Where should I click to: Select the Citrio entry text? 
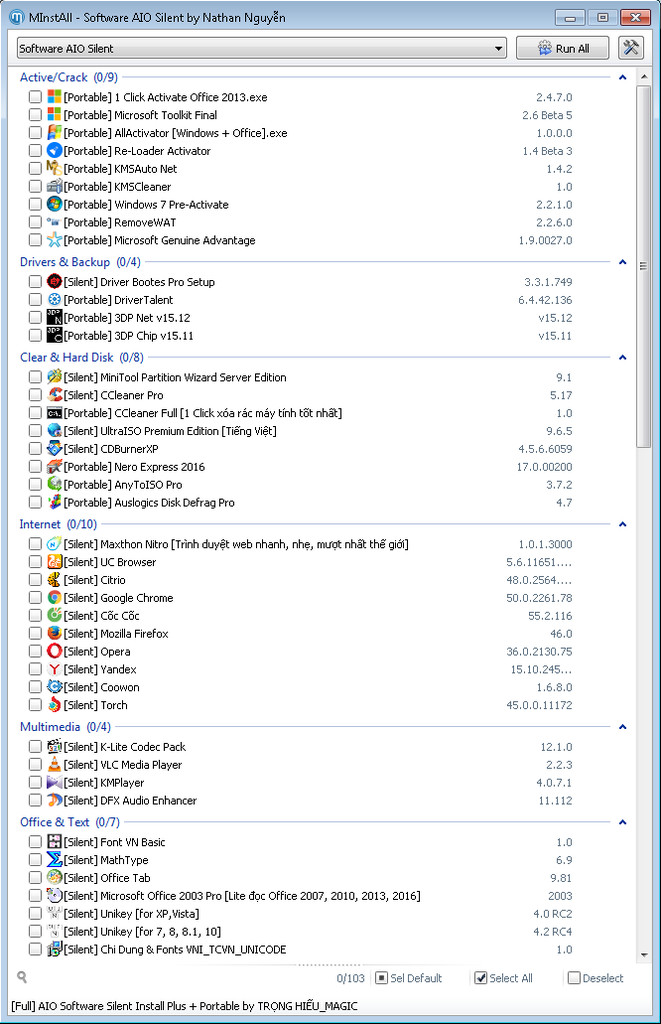[95, 580]
